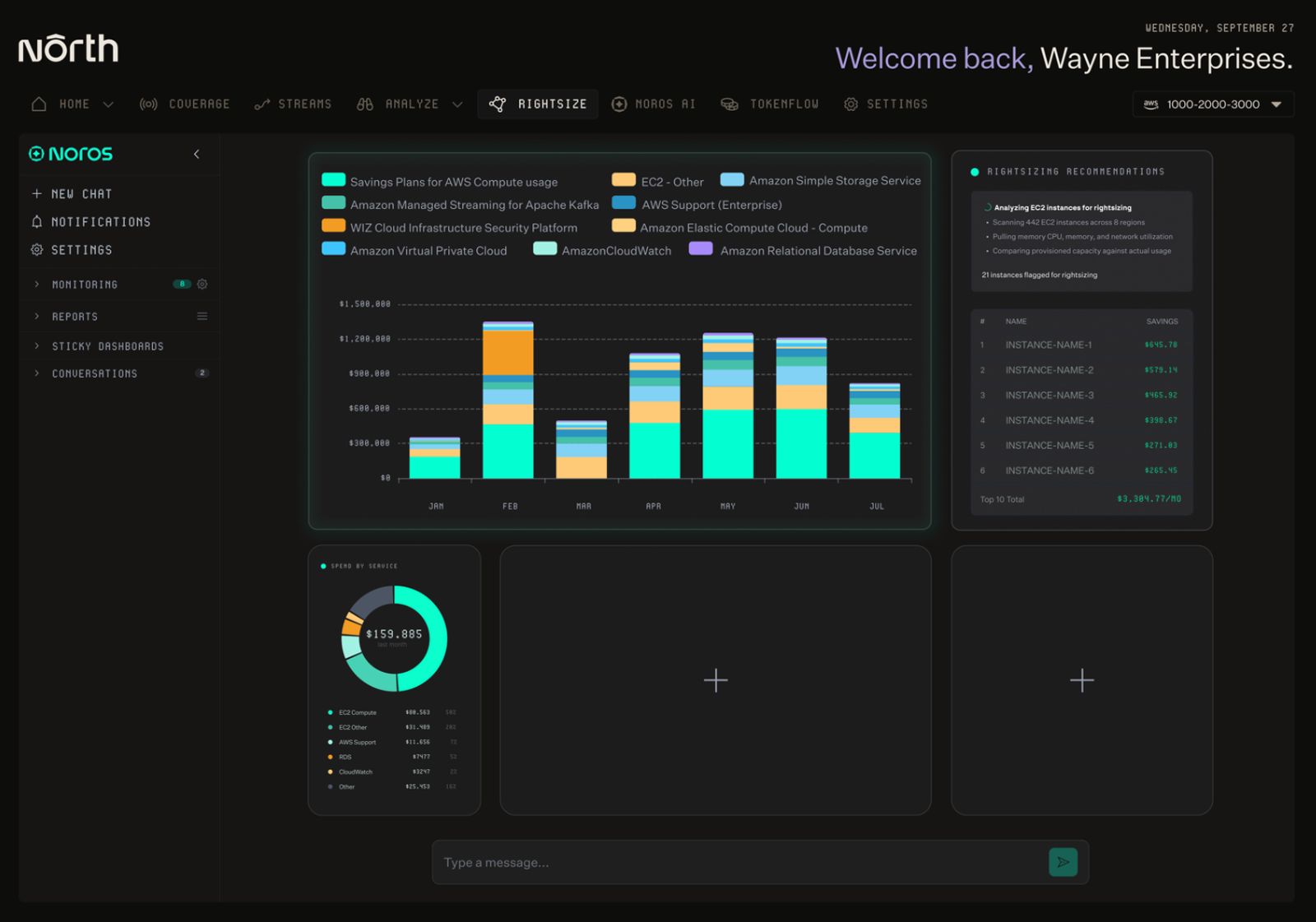1316x922 pixels.
Task: Add widget in the right empty panel
Action: 1082,680
